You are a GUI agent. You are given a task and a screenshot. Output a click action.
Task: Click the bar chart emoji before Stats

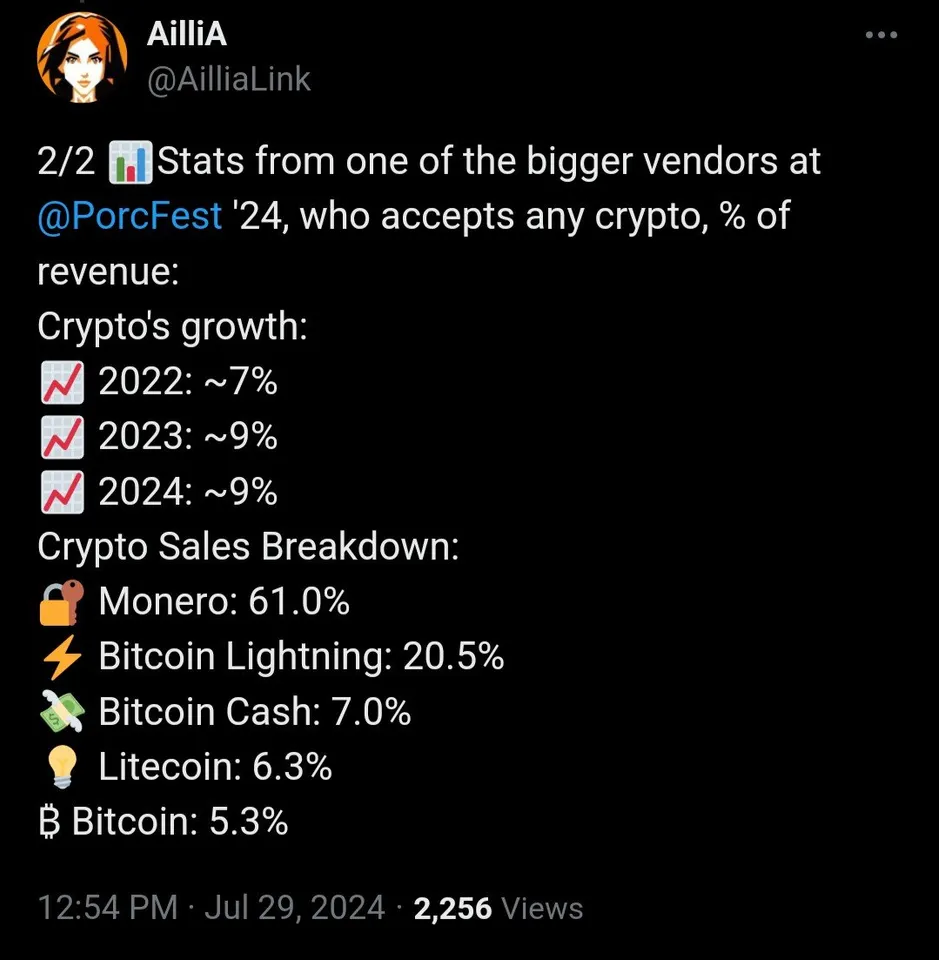pos(129,162)
